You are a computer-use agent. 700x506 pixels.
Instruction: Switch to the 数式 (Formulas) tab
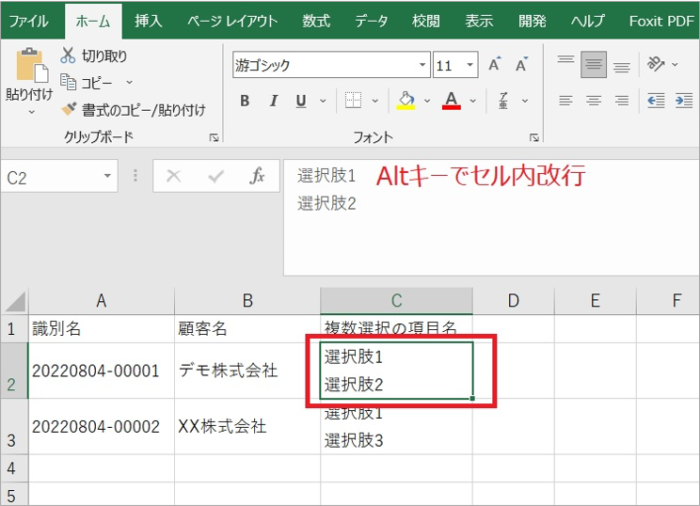coord(316,21)
